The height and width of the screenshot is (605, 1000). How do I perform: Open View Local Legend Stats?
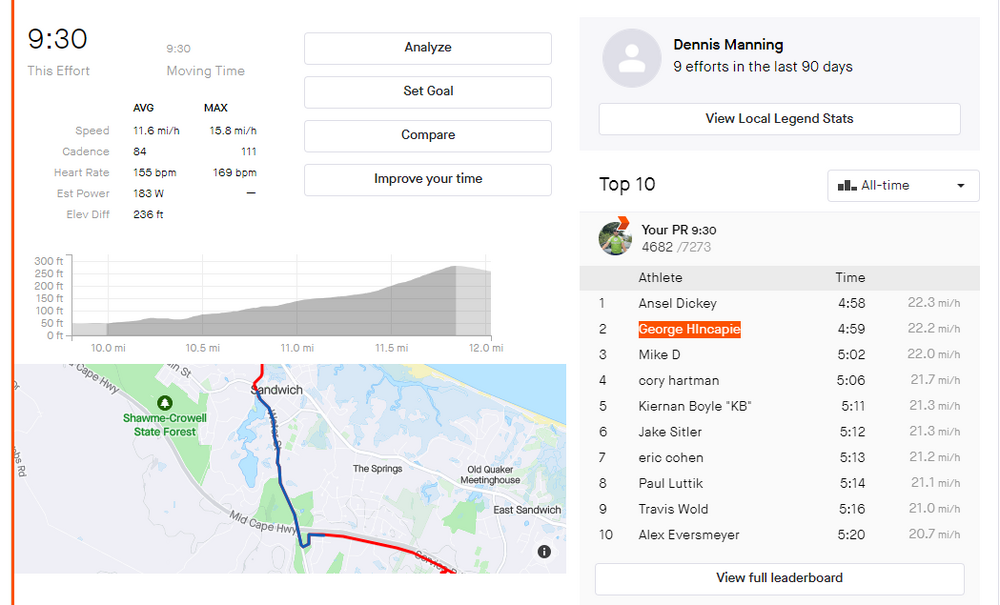coord(779,118)
